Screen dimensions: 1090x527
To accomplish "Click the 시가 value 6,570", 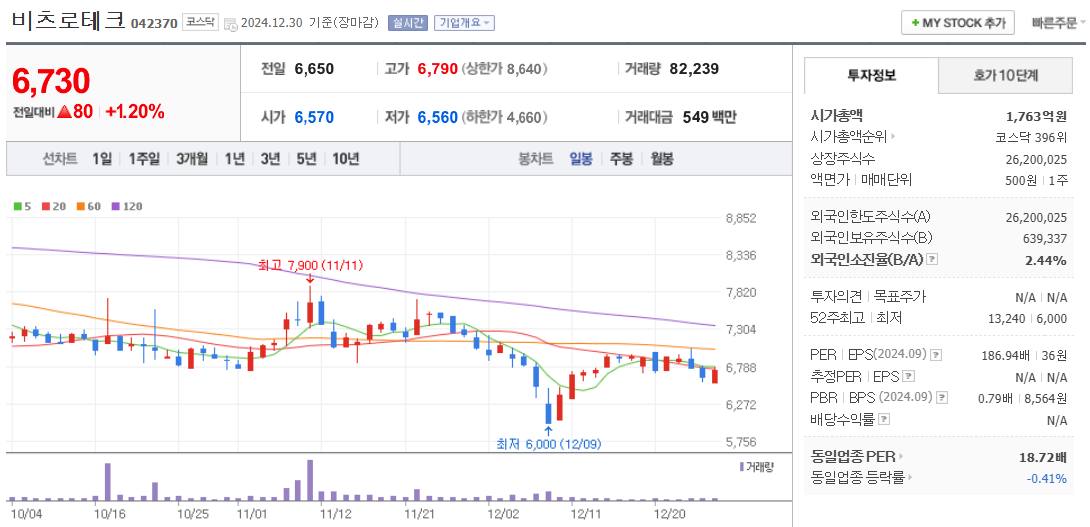I will (x=314, y=117).
